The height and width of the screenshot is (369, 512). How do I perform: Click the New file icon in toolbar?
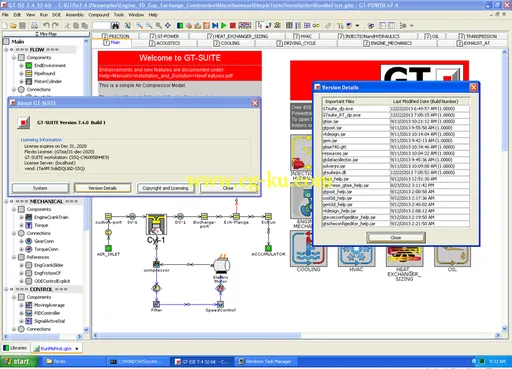[5, 25]
